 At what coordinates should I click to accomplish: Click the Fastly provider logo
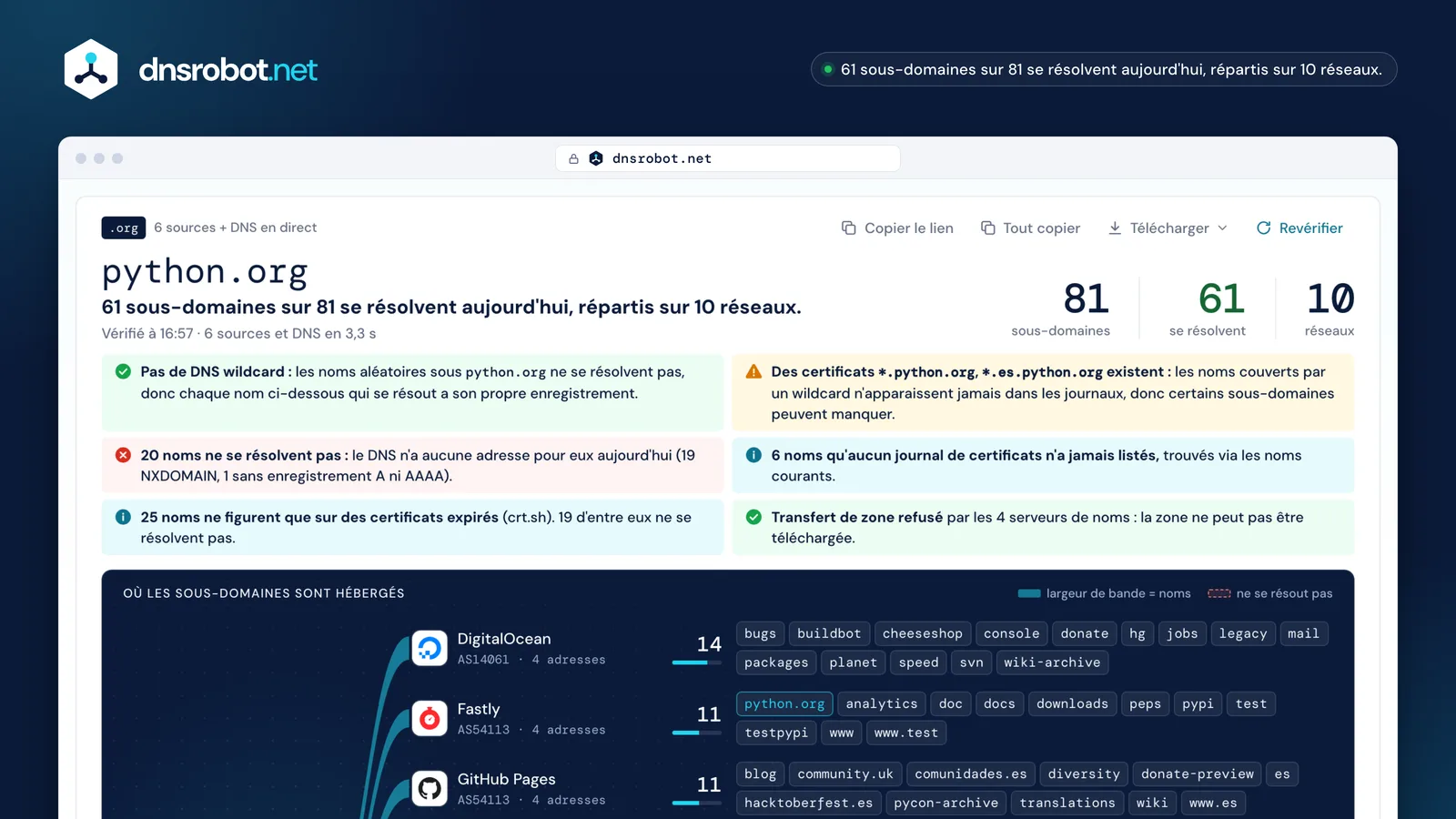click(430, 718)
